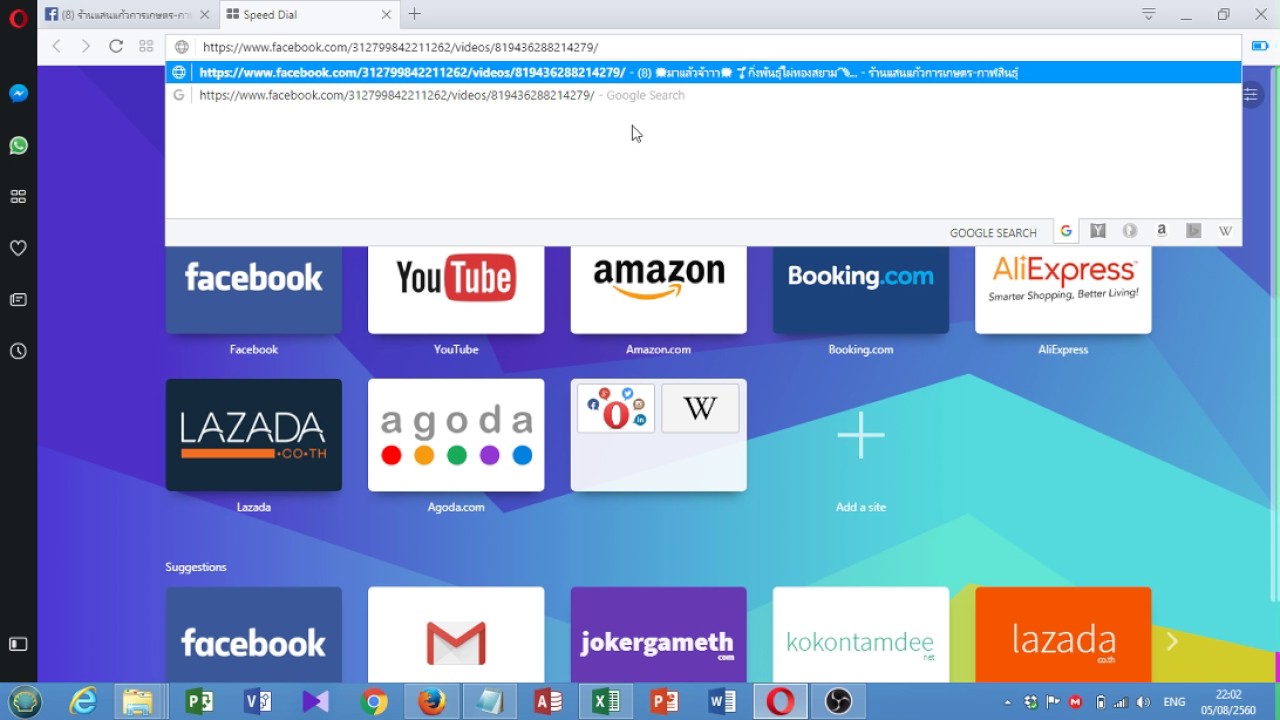Choose the Google Search suggestion for the URL
Image resolution: width=1280 pixels, height=720 pixels.
click(704, 95)
